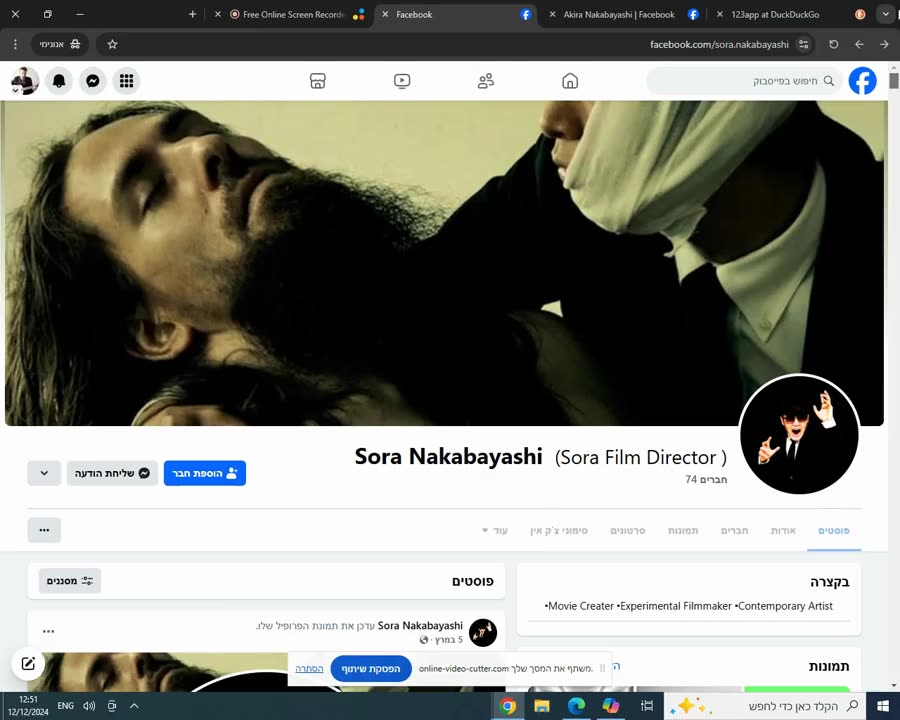This screenshot has height=720, width=900.
Task: Click the Meet Now tray icon
Action: pyautogui.click(x=112, y=706)
